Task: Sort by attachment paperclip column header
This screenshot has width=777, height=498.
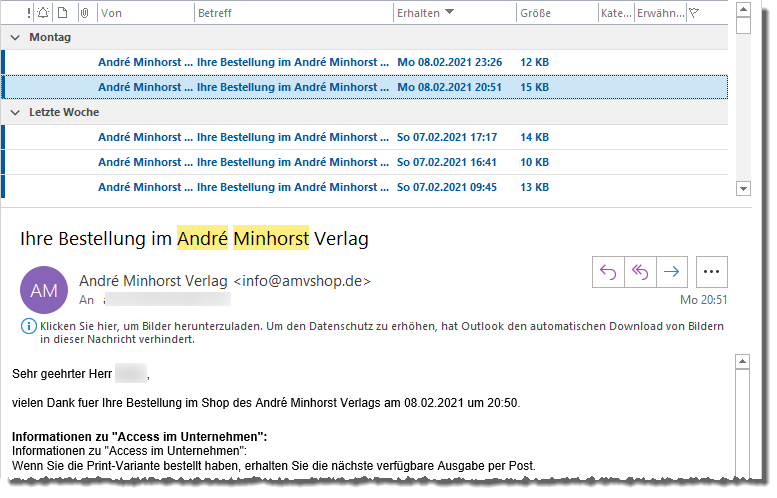Action: (84, 13)
